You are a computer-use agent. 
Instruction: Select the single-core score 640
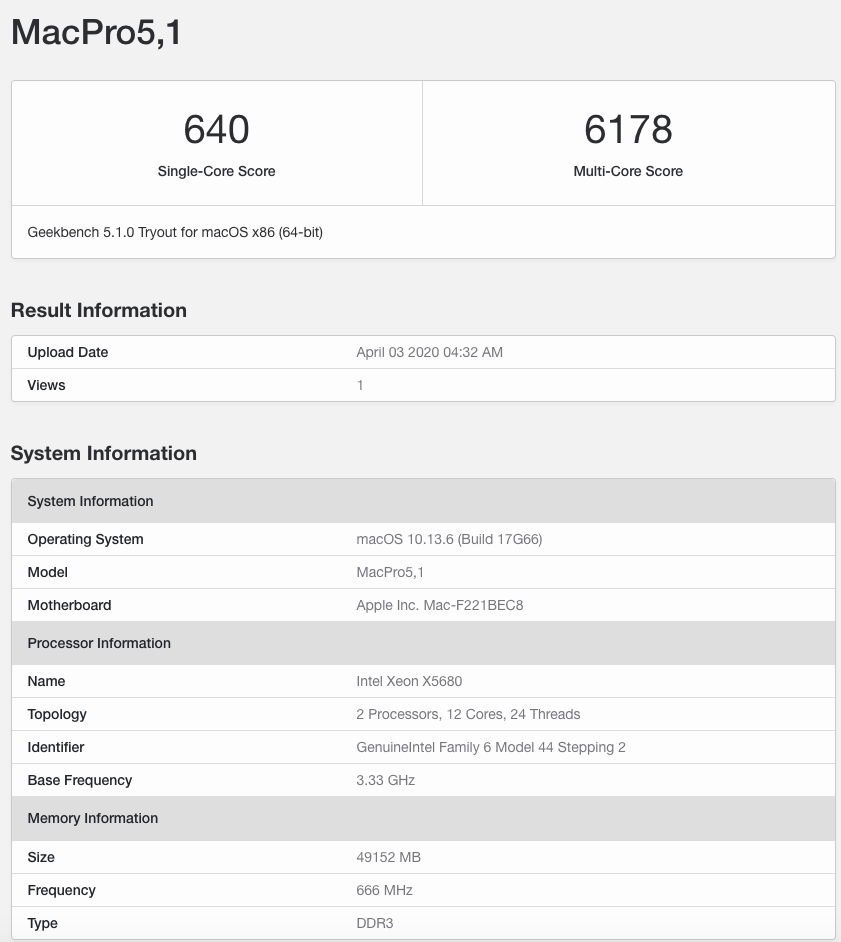[x=216, y=129]
